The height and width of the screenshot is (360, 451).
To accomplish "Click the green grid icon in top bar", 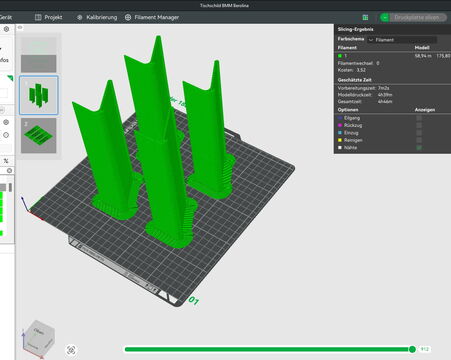I will (365, 17).
